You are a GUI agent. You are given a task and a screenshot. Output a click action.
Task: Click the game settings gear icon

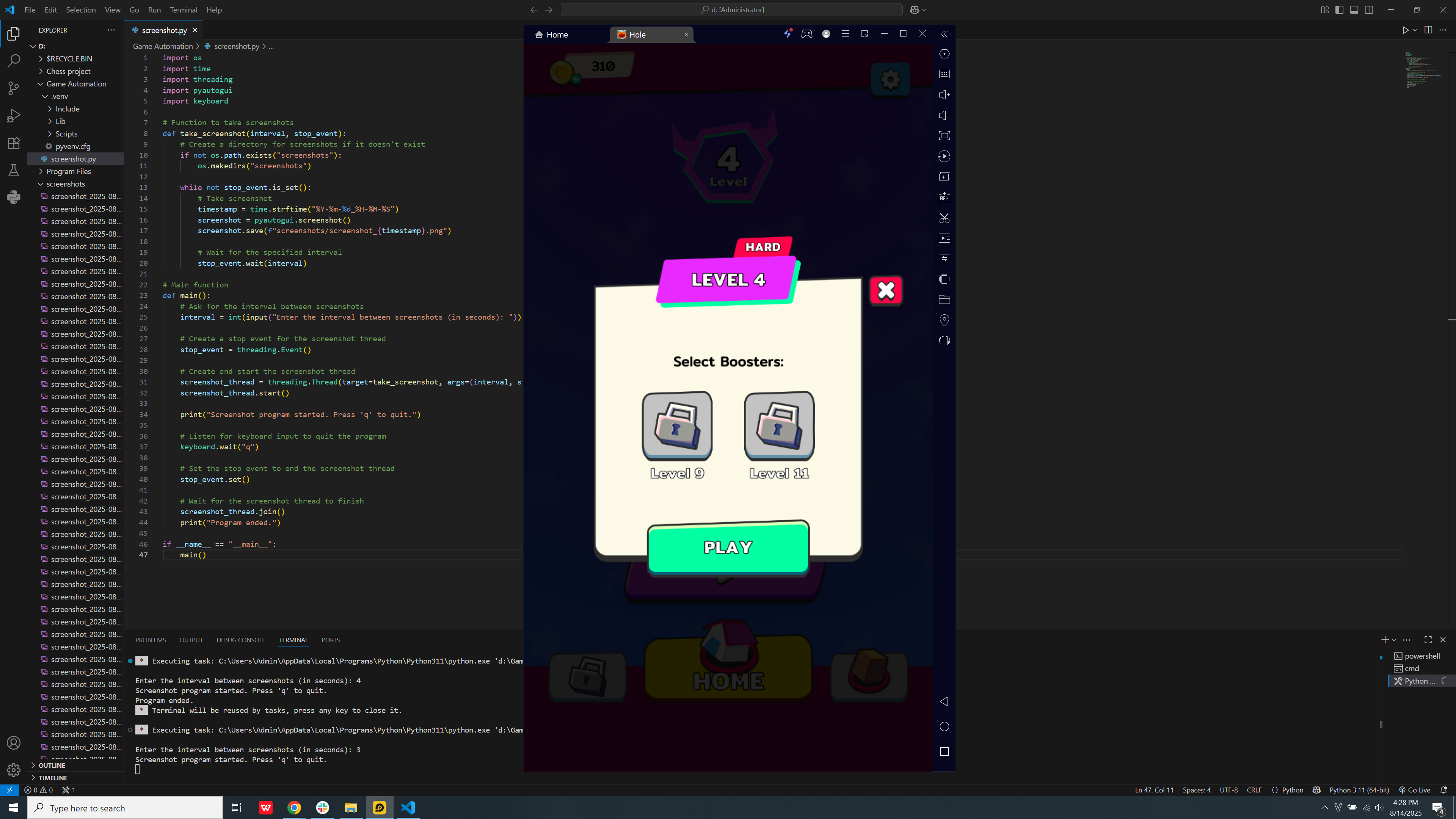click(890, 79)
